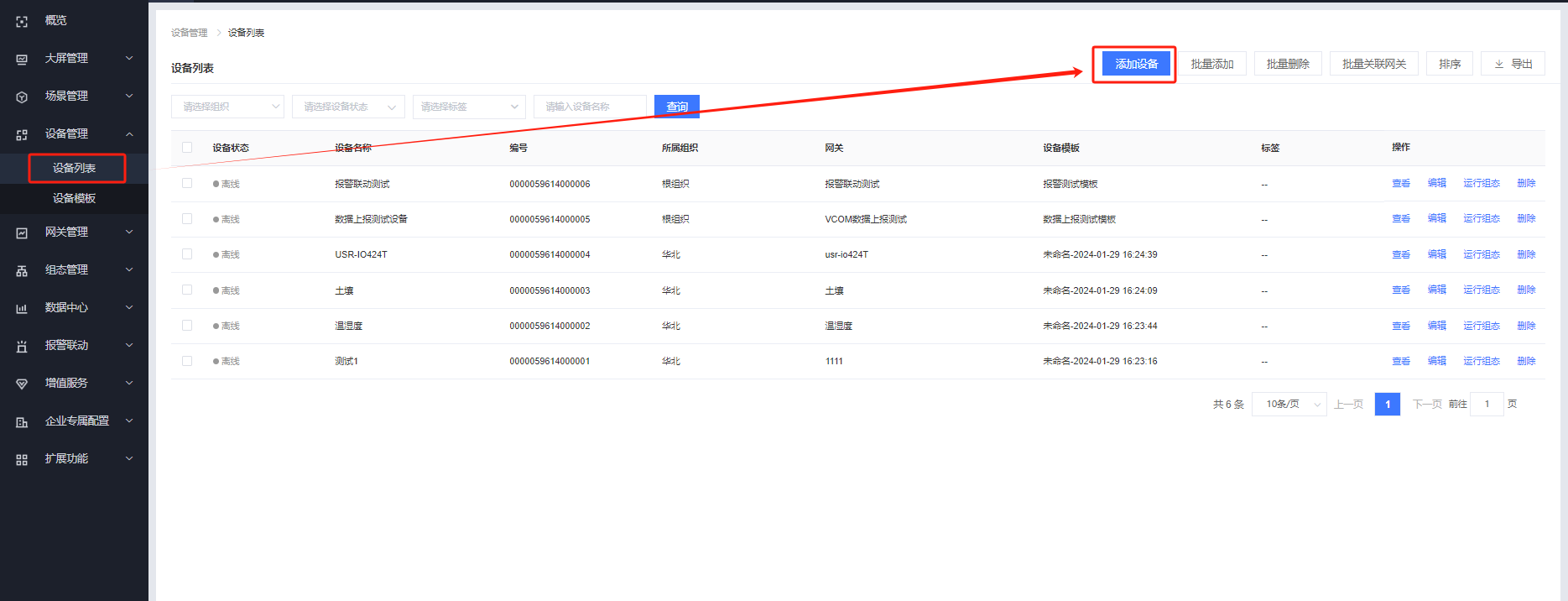Open the 请选择设备状态 status dropdown
The height and width of the screenshot is (601, 1568).
pos(348,107)
